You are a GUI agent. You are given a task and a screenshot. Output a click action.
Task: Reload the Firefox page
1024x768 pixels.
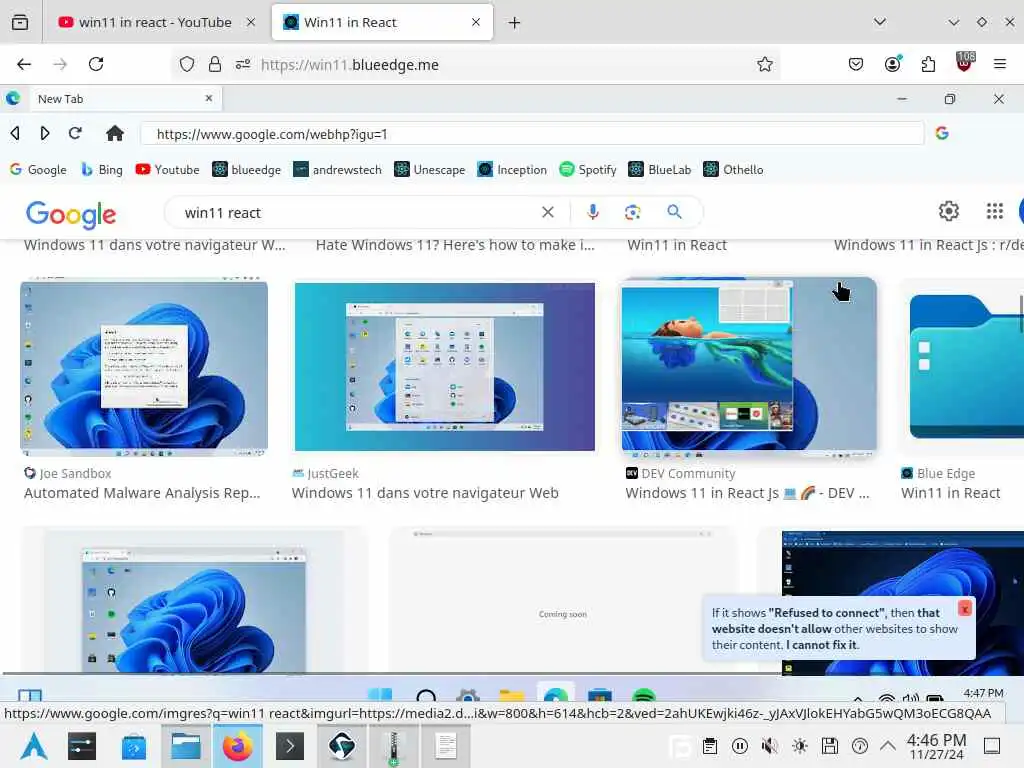(96, 64)
